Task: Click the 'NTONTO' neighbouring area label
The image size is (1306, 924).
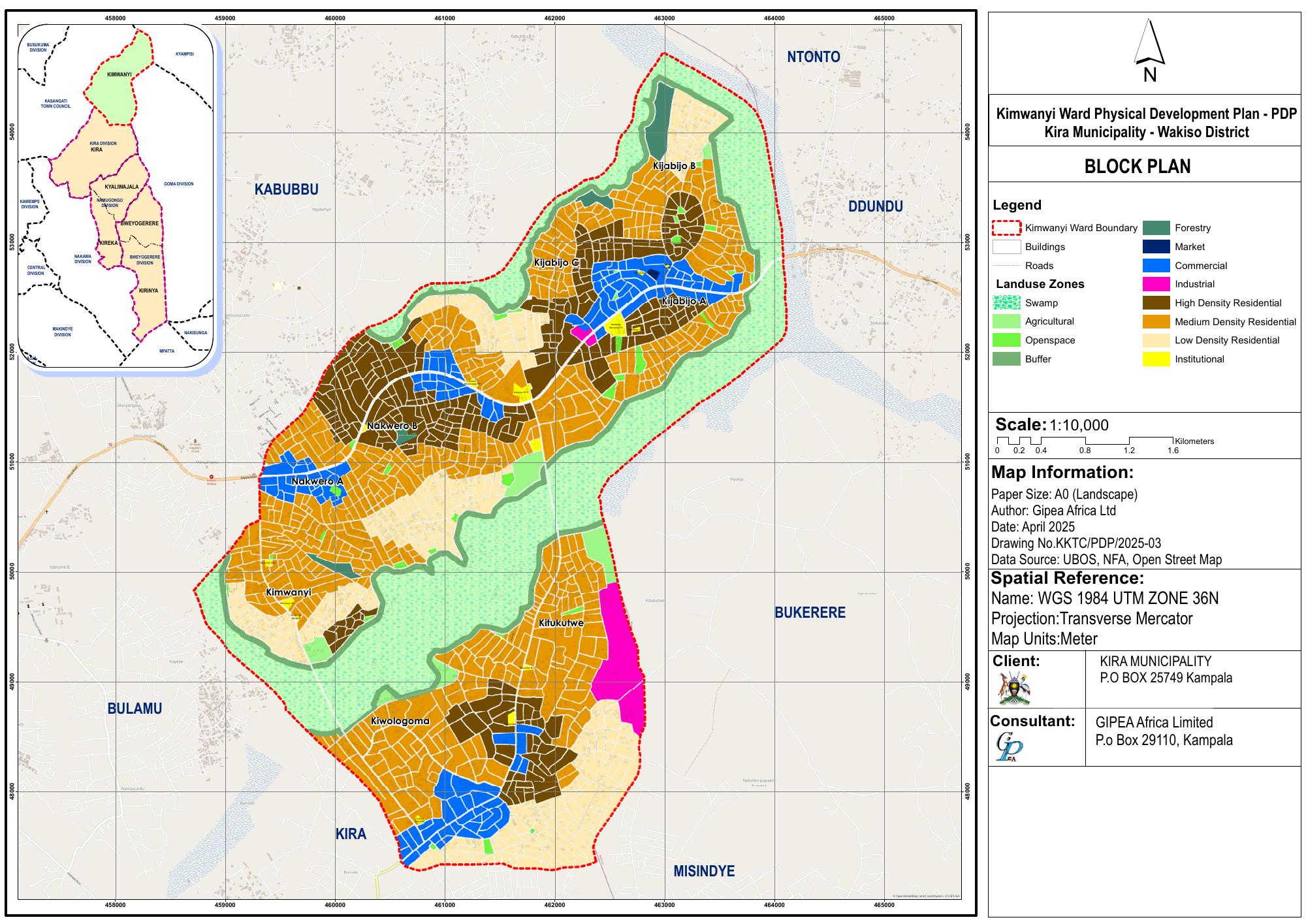Action: pyautogui.click(x=813, y=57)
